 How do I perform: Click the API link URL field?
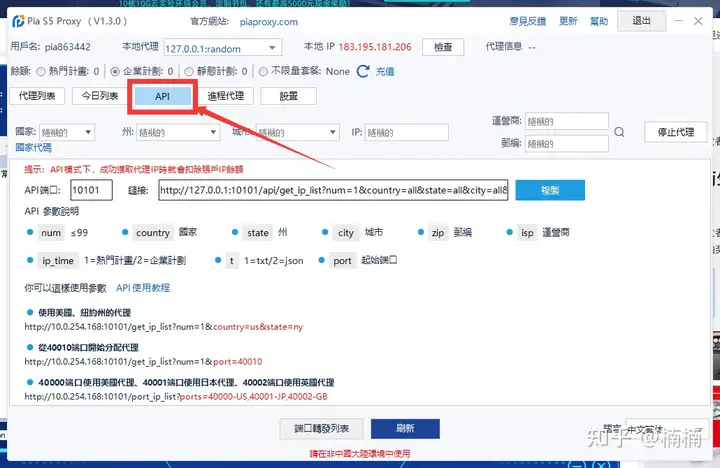(333, 190)
